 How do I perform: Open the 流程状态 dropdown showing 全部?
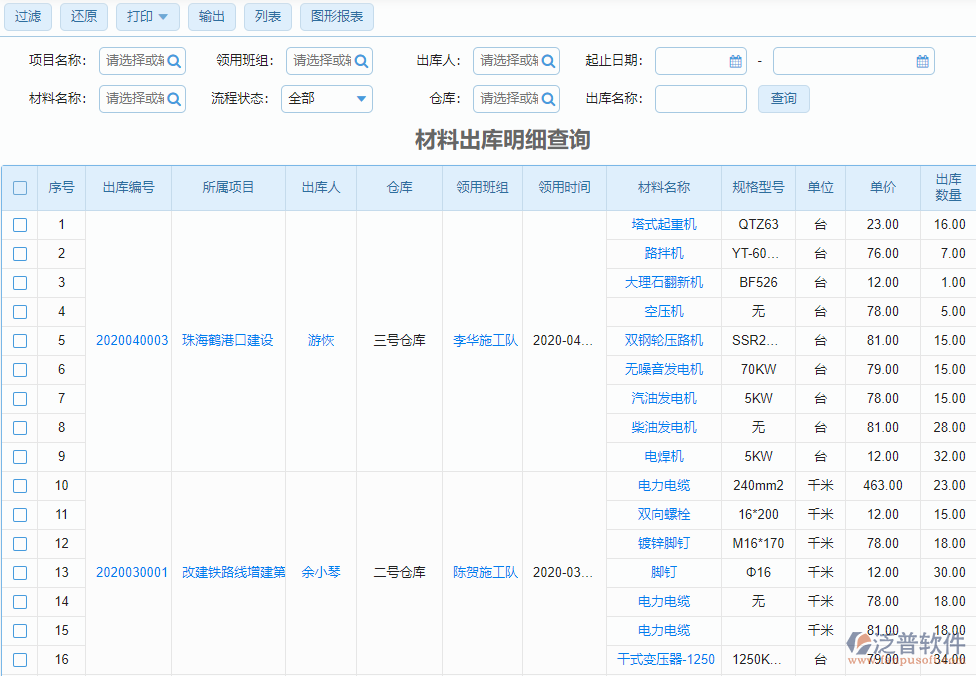point(327,98)
